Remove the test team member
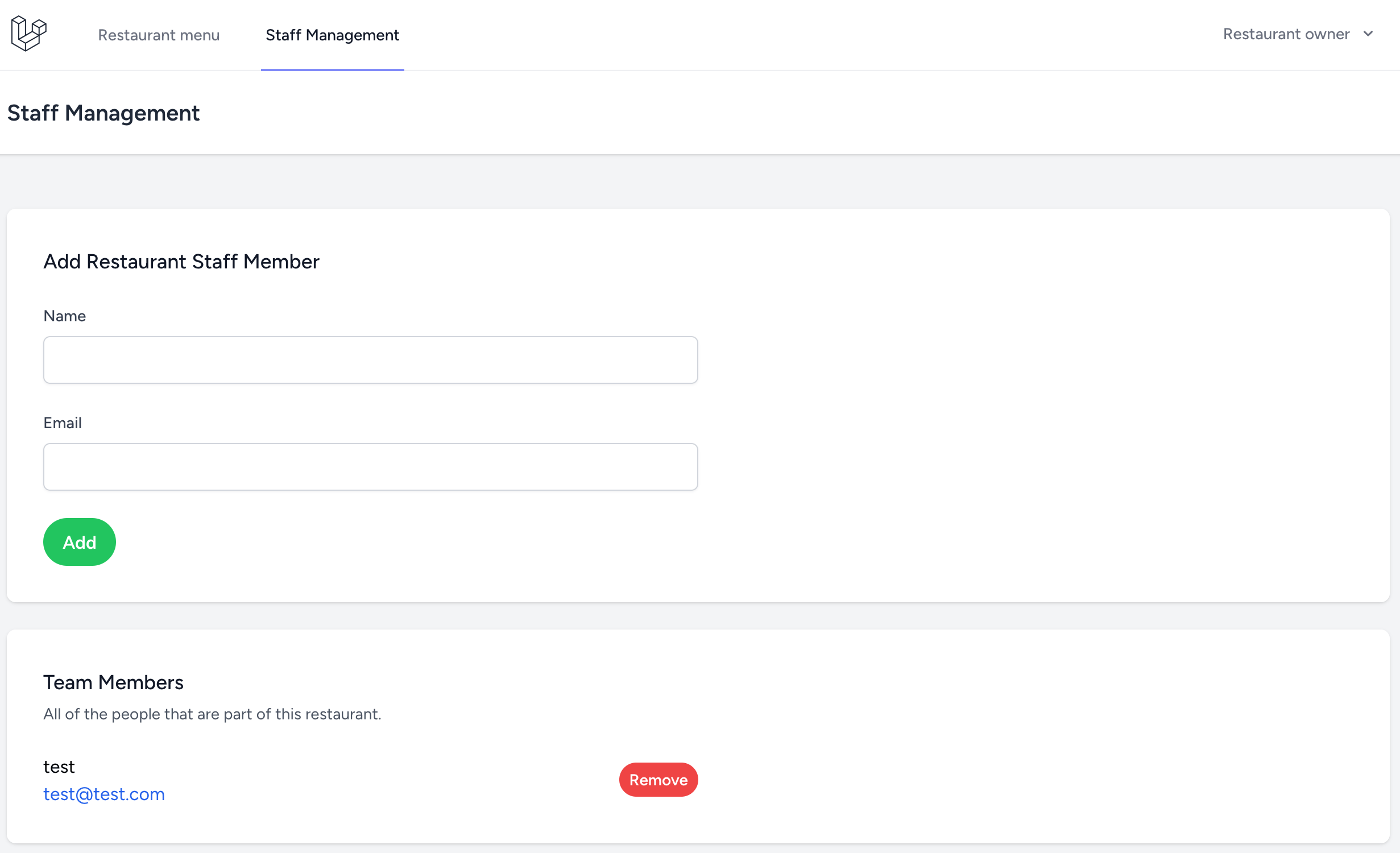1400x853 pixels. point(658,780)
